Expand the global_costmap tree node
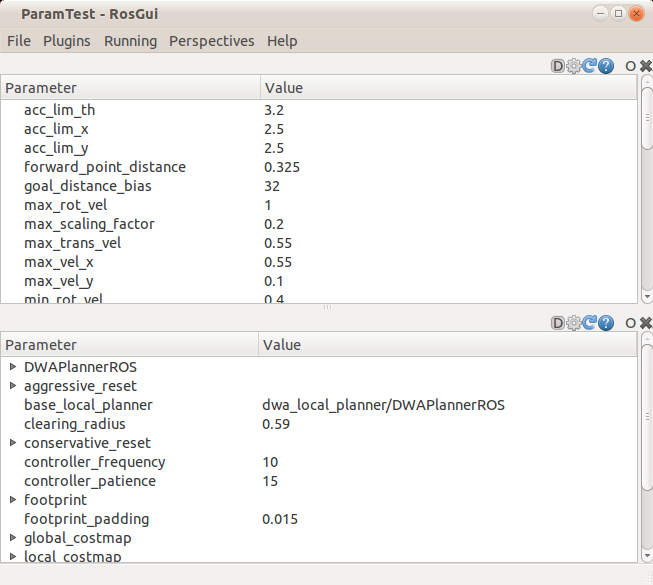Screen dimensions: 653x585 click(13, 538)
